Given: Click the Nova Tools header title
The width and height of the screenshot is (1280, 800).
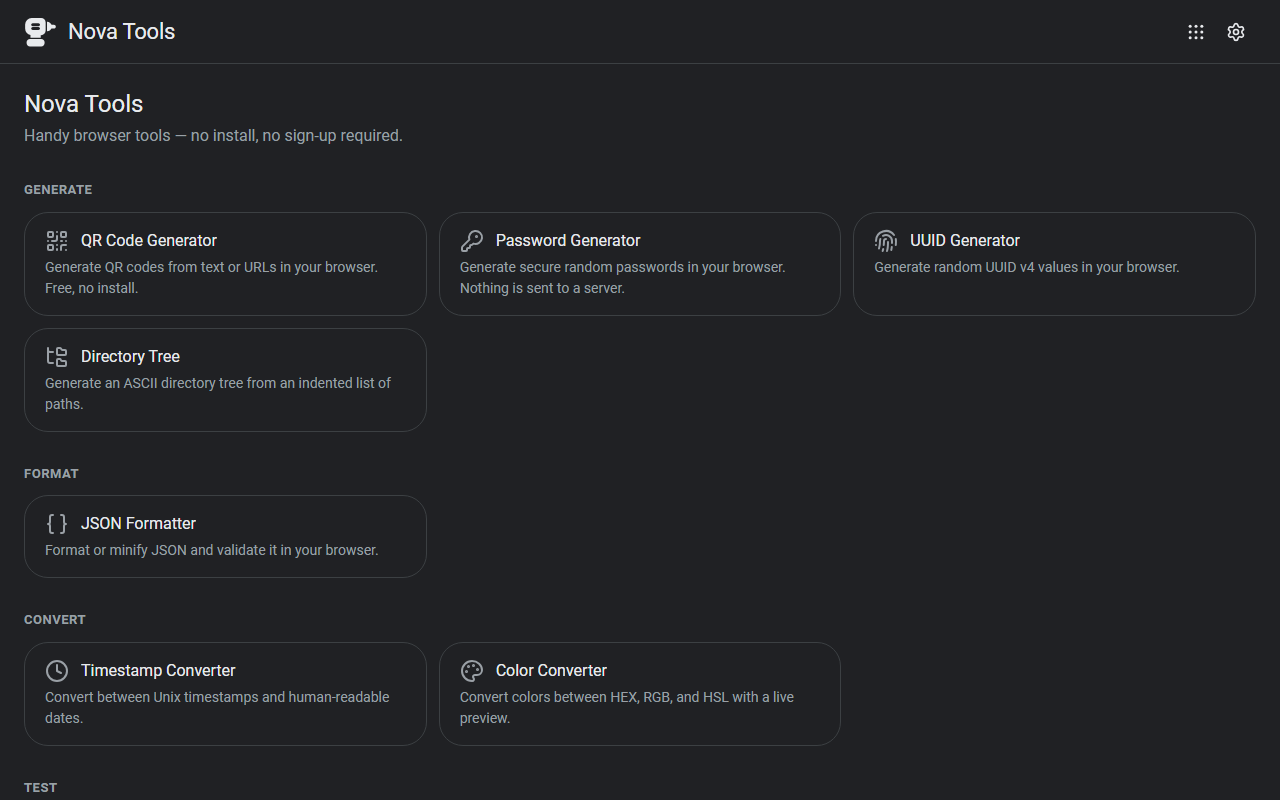Looking at the screenshot, I should [122, 32].
